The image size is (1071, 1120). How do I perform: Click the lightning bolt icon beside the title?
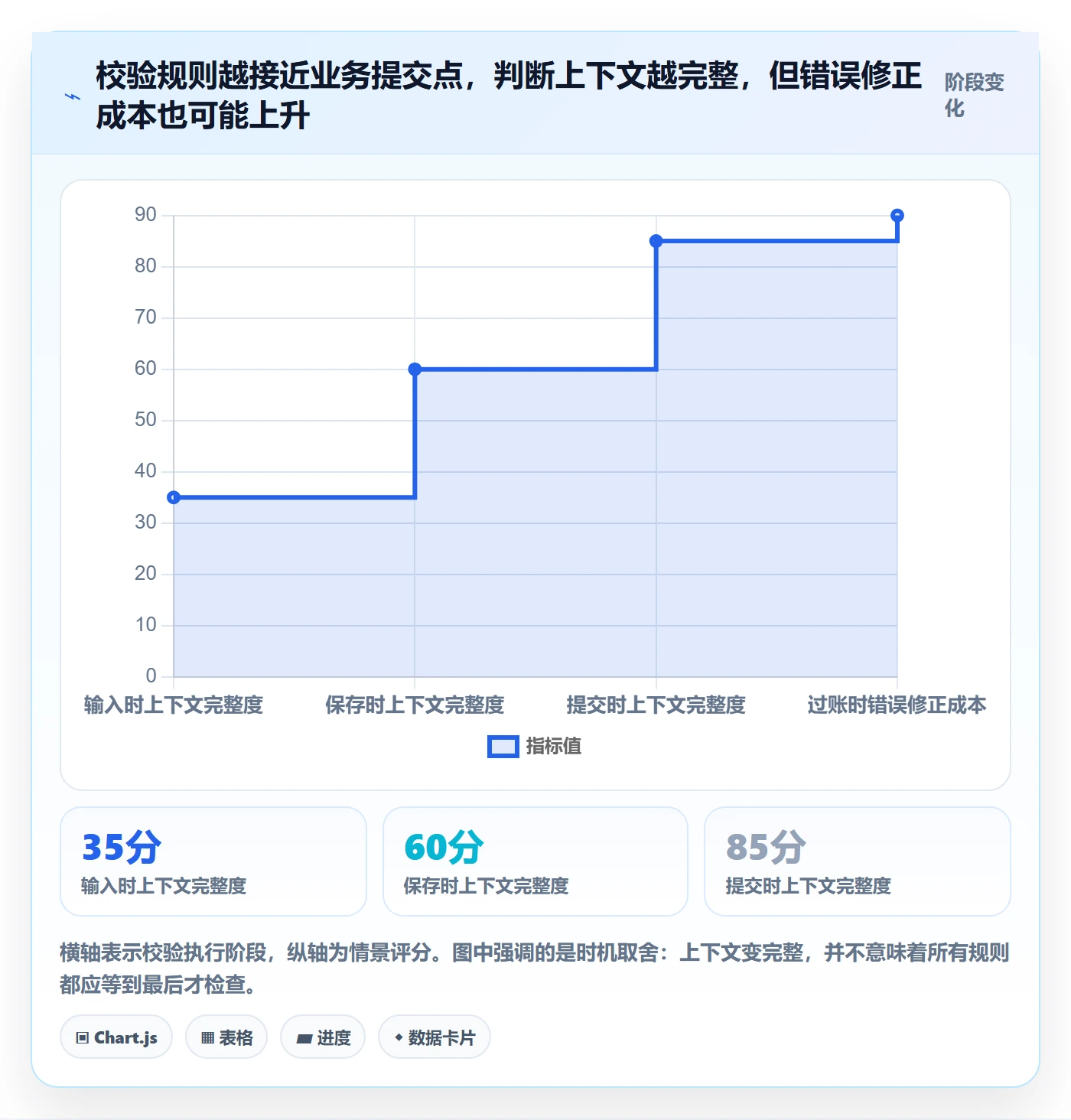tap(73, 96)
